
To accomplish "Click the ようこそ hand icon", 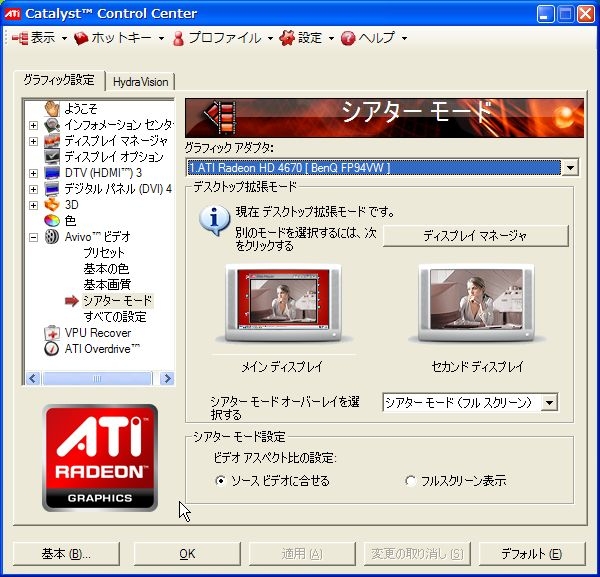I will tap(52, 109).
